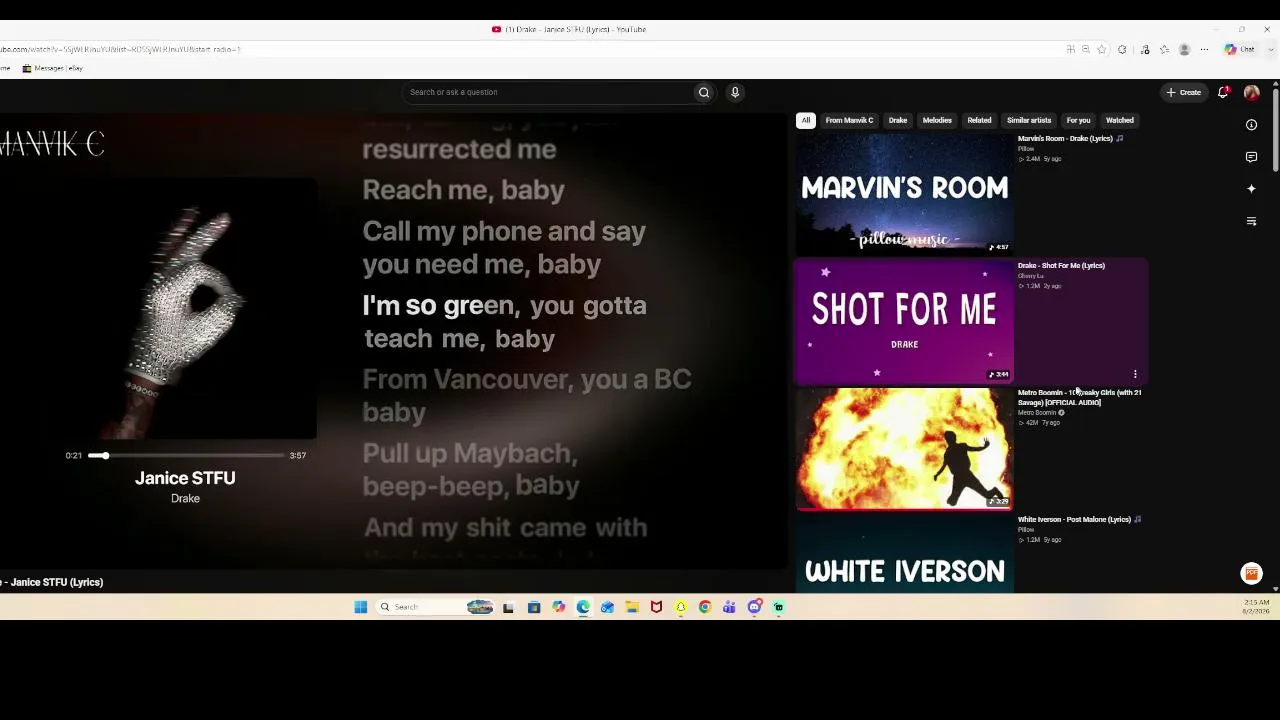This screenshot has width=1280, height=720.
Task: Open Google Chrome from the taskbar
Action: (705, 607)
